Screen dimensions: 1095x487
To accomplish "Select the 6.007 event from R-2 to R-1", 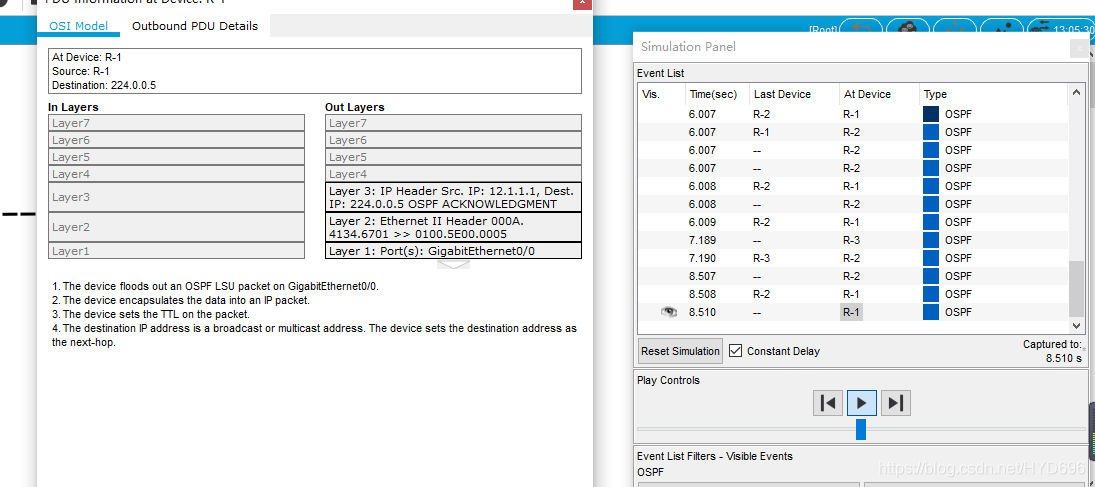I will point(853,114).
